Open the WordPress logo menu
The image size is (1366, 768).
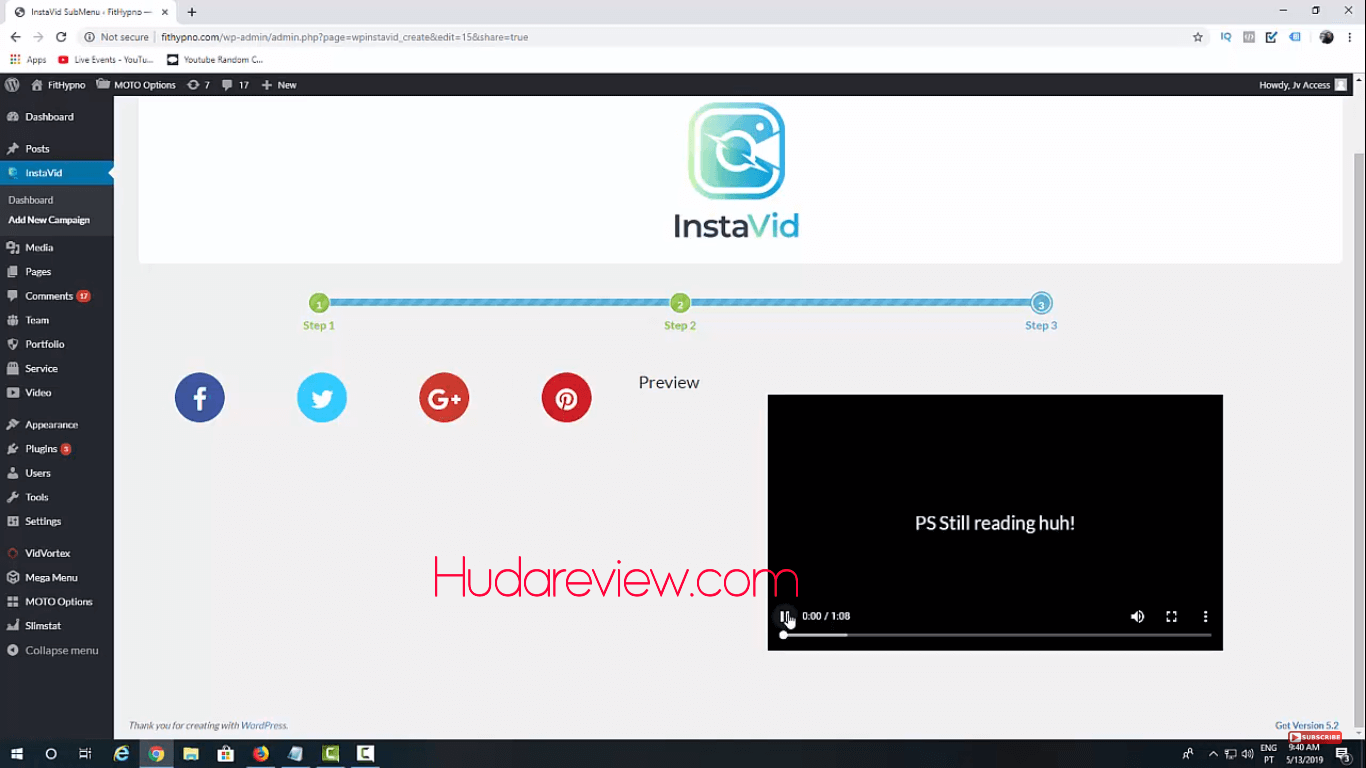(12, 85)
